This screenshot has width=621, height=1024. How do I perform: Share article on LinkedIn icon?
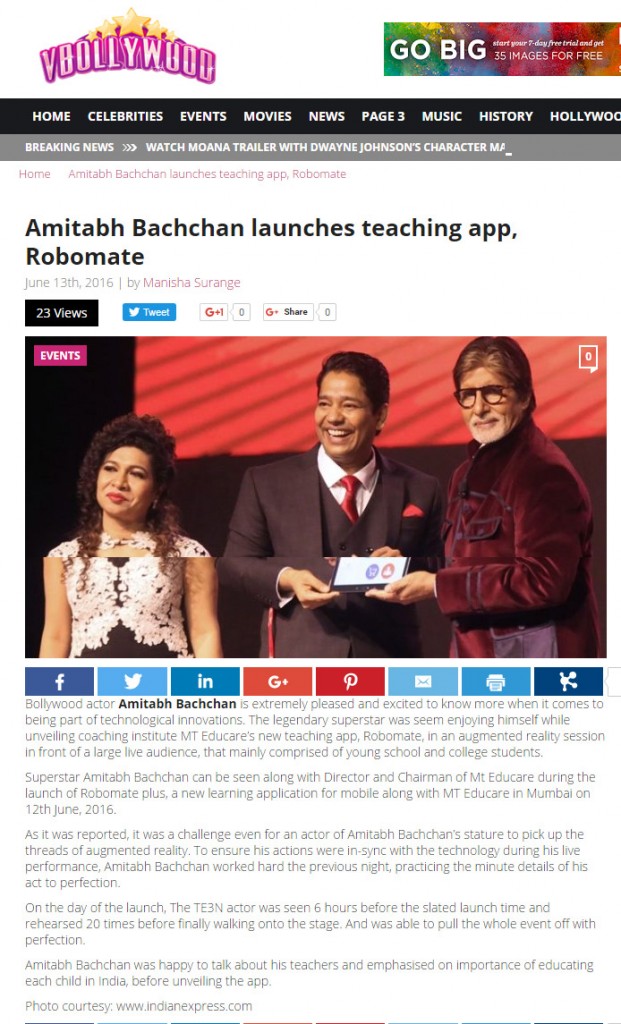click(205, 682)
